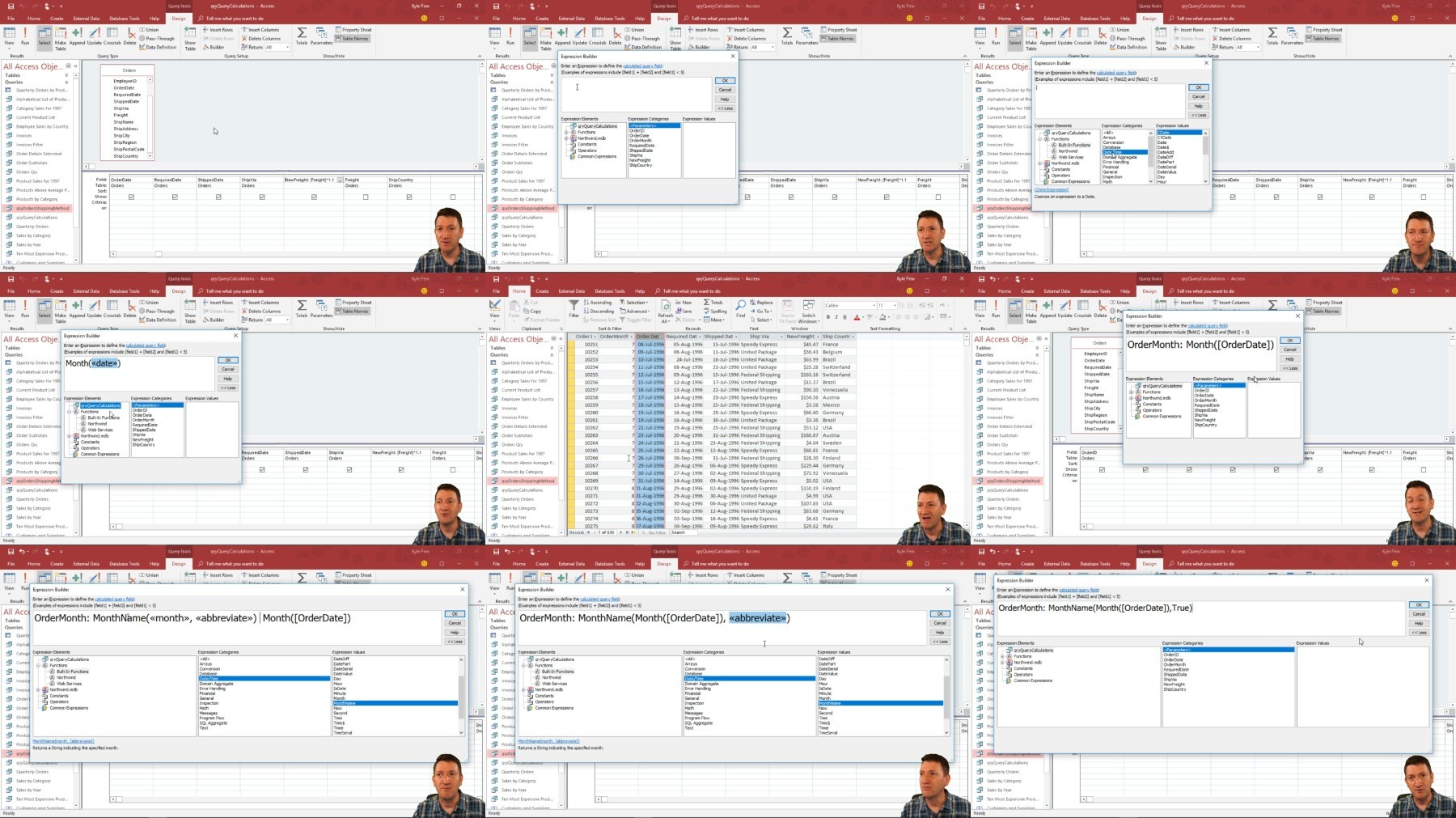Open the Selection dropdown in Sort & Filter

pos(635,303)
